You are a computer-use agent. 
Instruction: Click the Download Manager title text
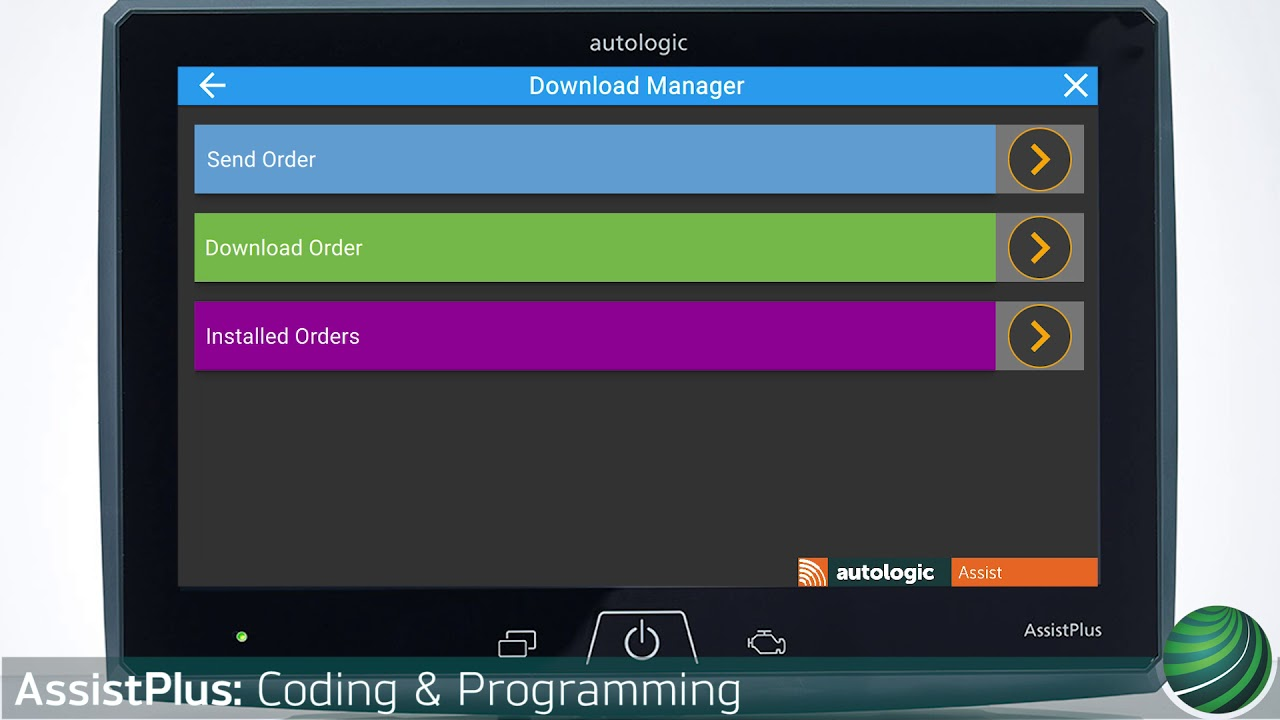click(x=636, y=86)
